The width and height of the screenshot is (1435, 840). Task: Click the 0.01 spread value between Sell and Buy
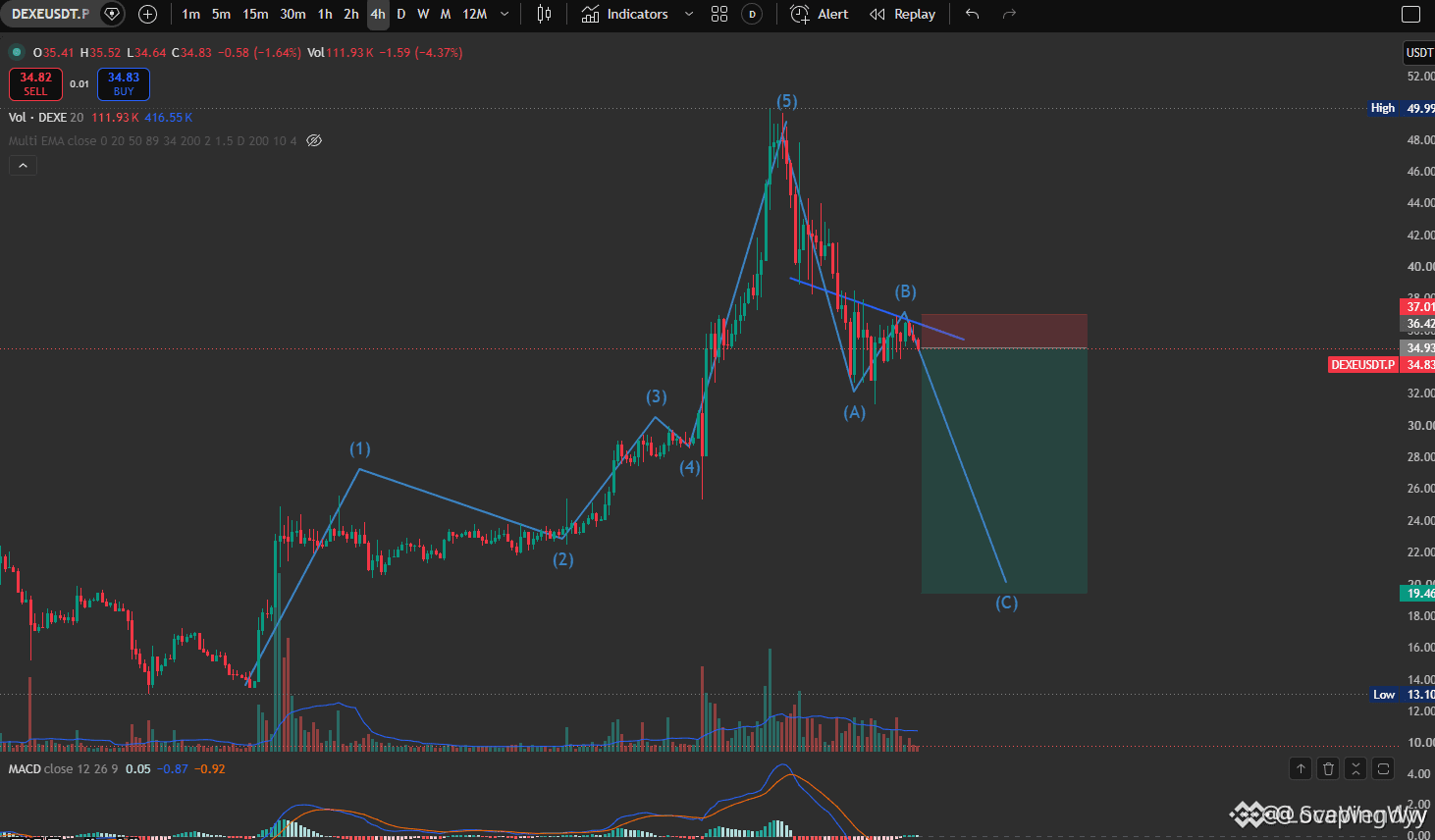pyautogui.click(x=80, y=84)
